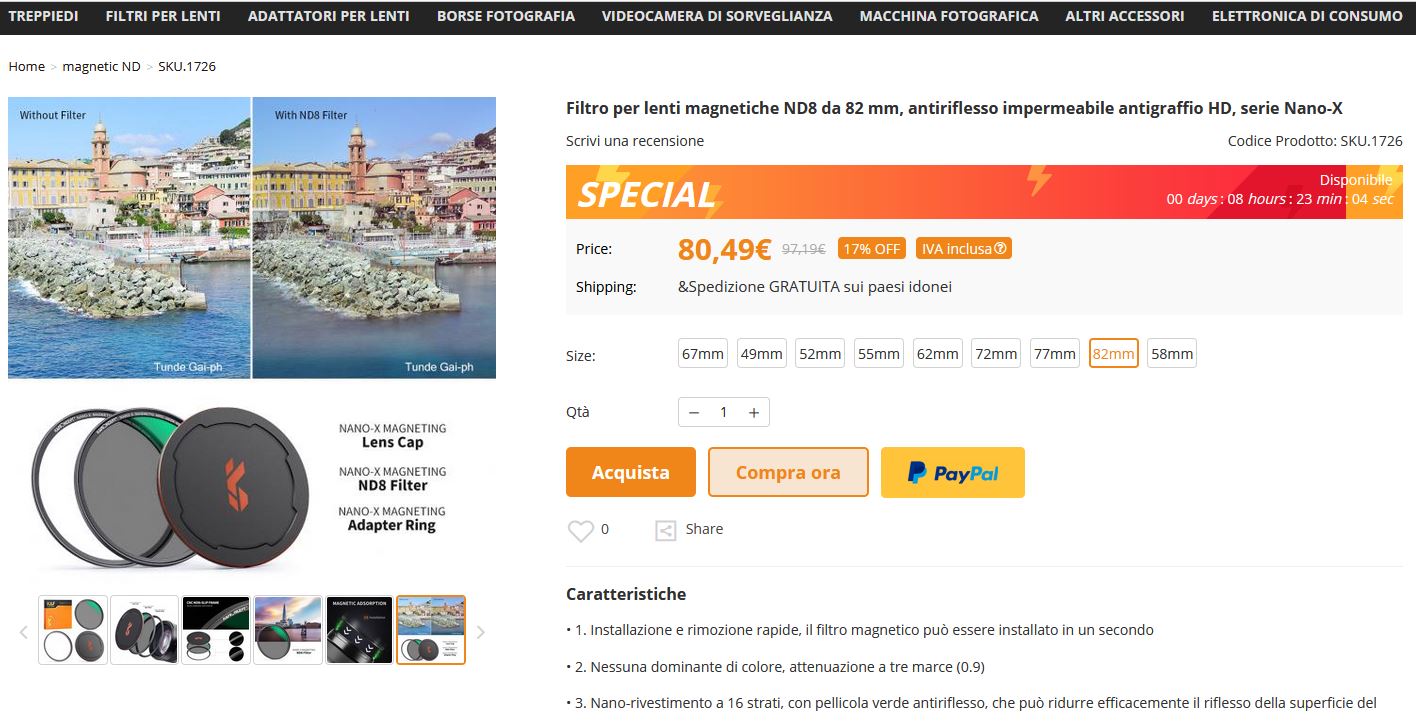1416x721 pixels.
Task: Select the 77mm size option
Action: tap(1055, 354)
